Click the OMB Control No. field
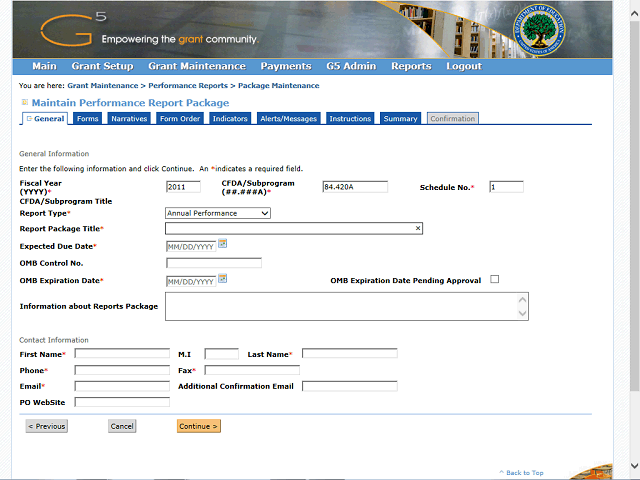Image resolution: width=640 pixels, height=480 pixels. coord(214,263)
